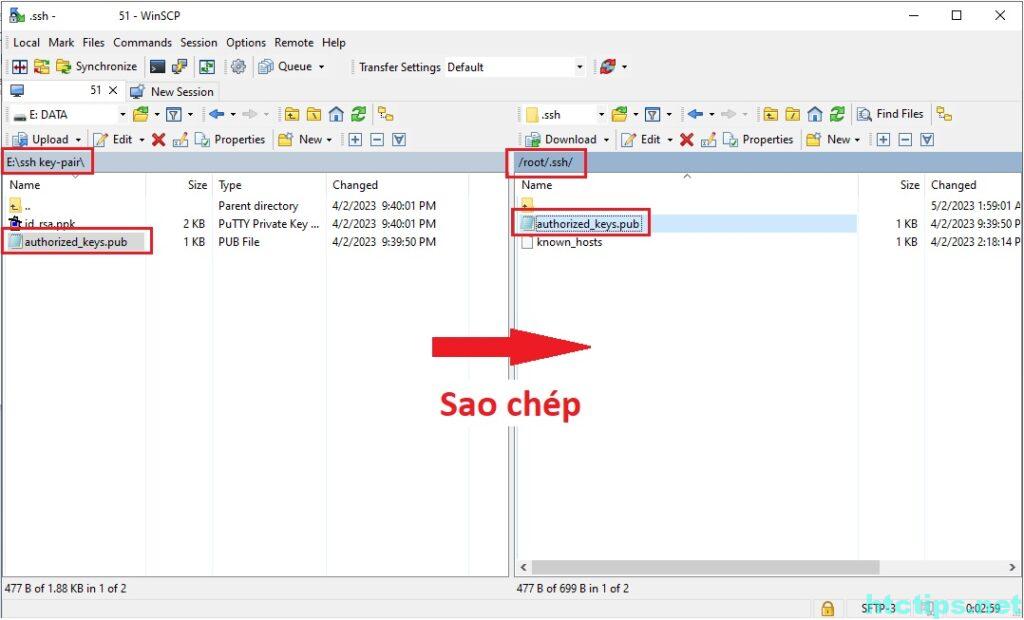This screenshot has width=1024, height=620.
Task: Open the Console terminal icon
Action: click(157, 67)
